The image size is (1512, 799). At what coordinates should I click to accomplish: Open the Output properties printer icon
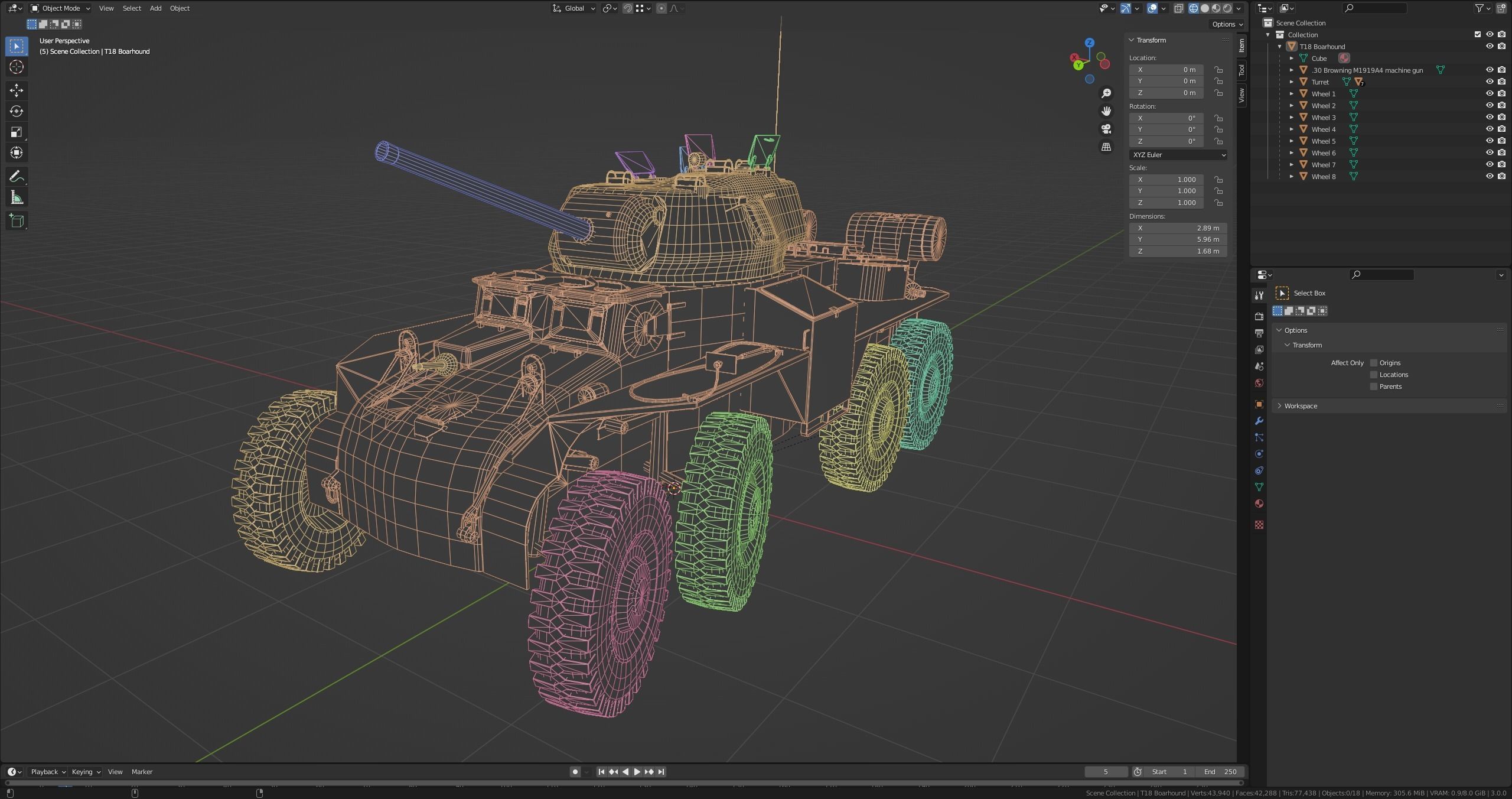[1259, 333]
